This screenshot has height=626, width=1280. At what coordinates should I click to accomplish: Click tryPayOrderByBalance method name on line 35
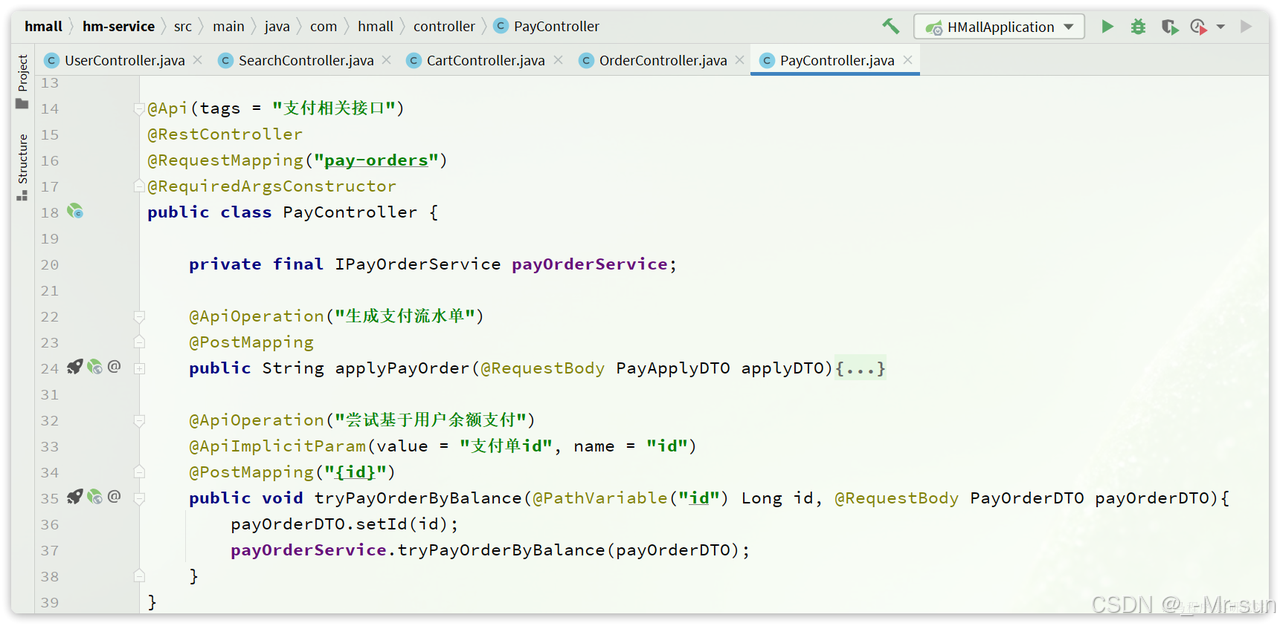click(418, 498)
